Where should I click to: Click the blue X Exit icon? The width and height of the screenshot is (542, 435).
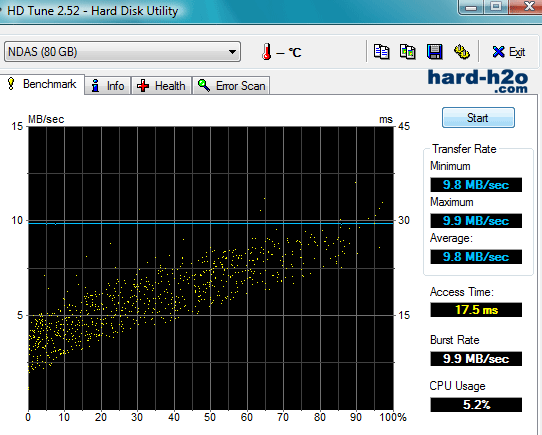point(498,52)
